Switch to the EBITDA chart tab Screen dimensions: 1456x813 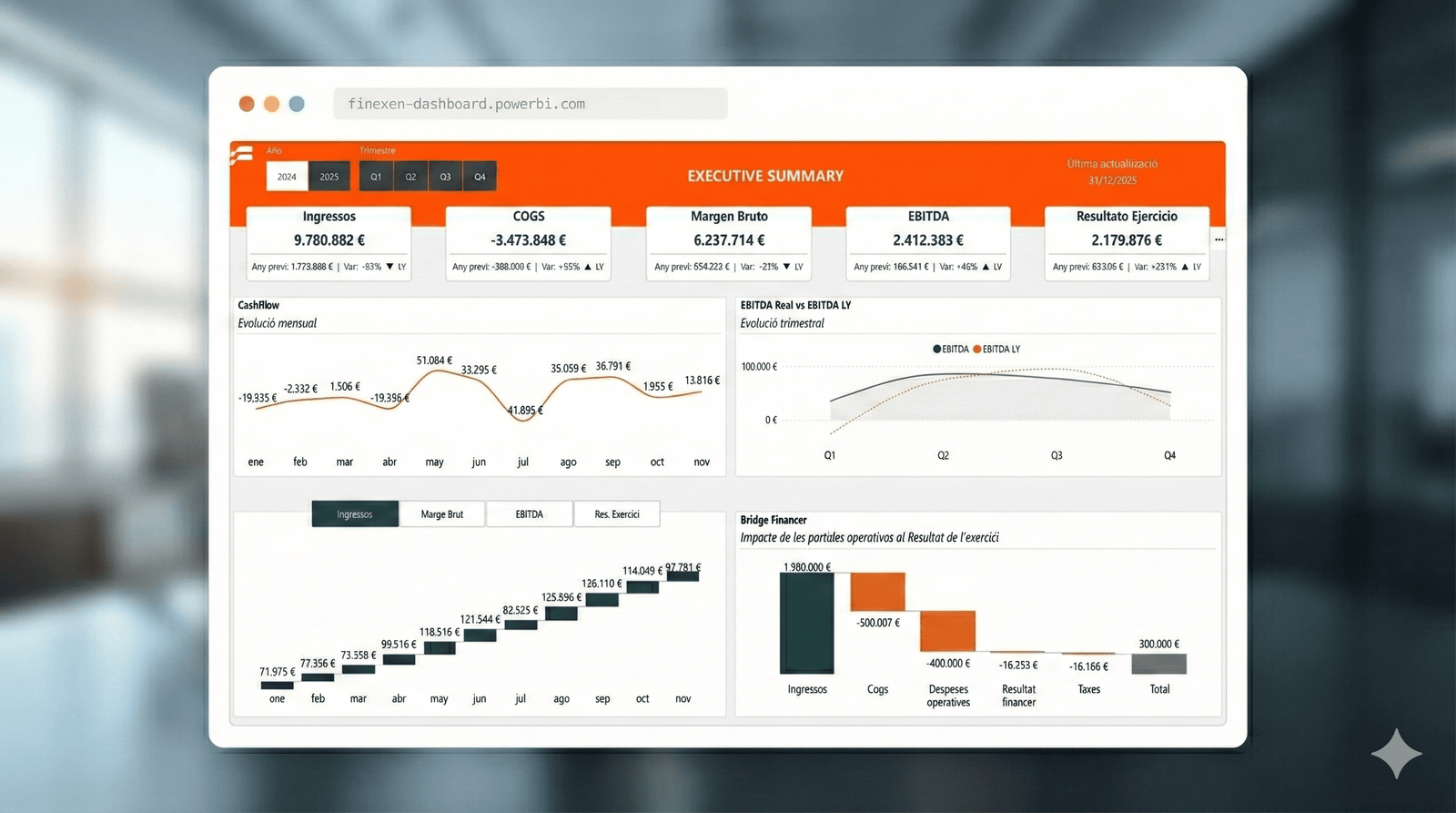tap(530, 514)
